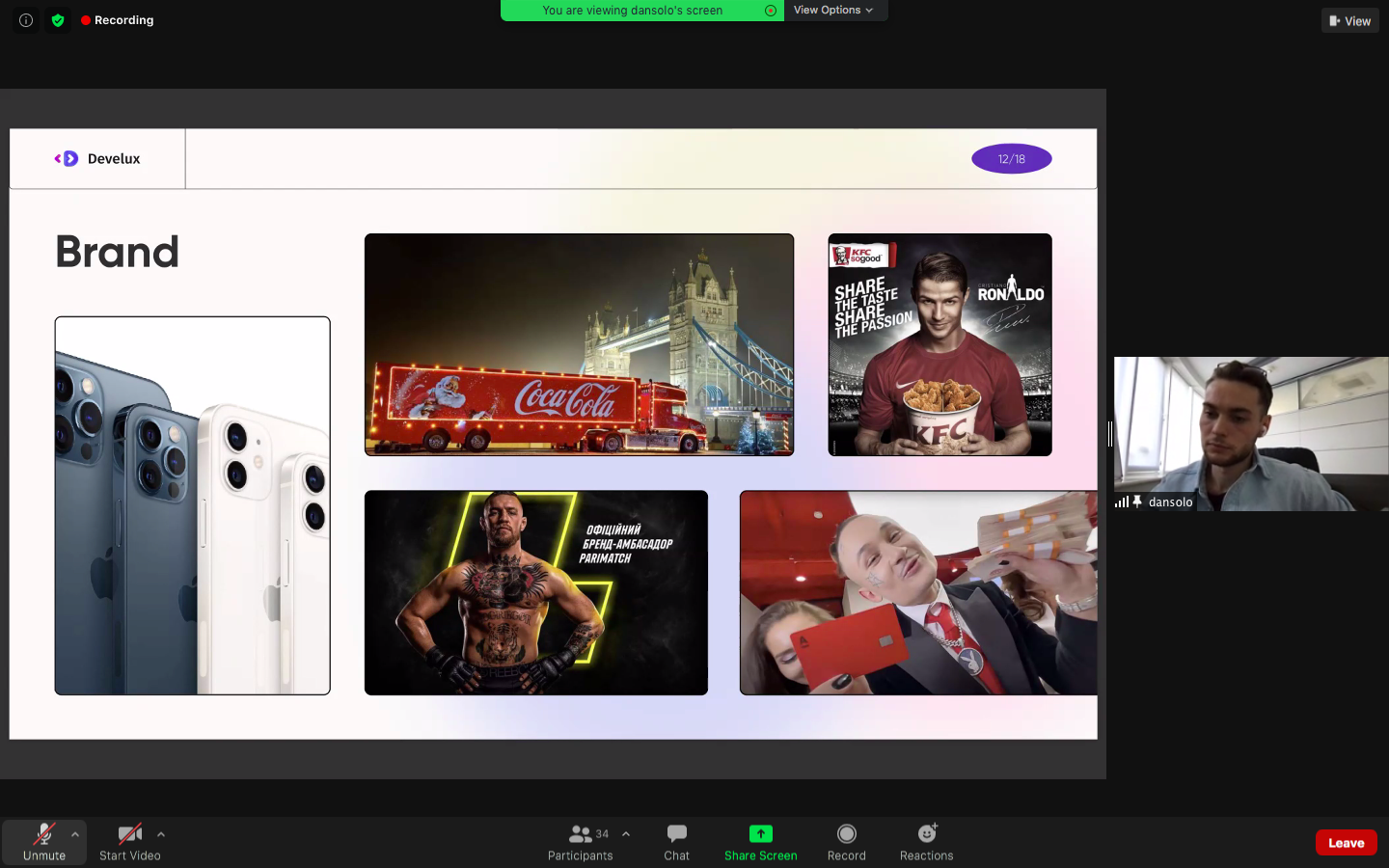Click the divider handle beside dansolo's video
The image size is (1389, 868).
tap(1110, 434)
